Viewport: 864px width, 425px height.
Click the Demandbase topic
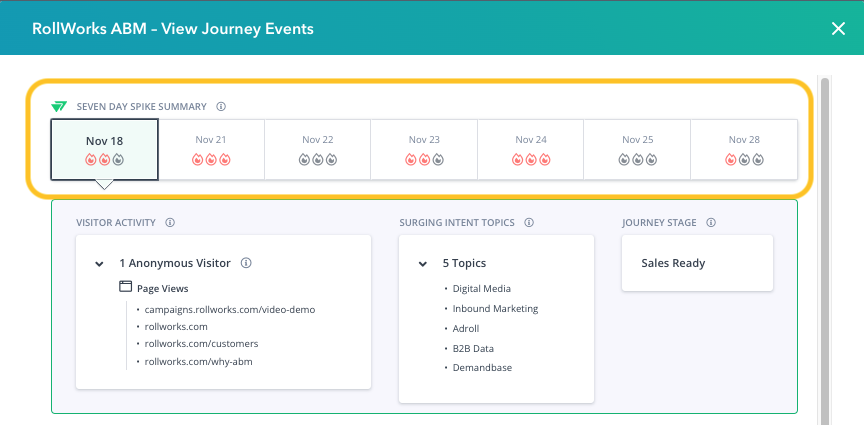482,368
